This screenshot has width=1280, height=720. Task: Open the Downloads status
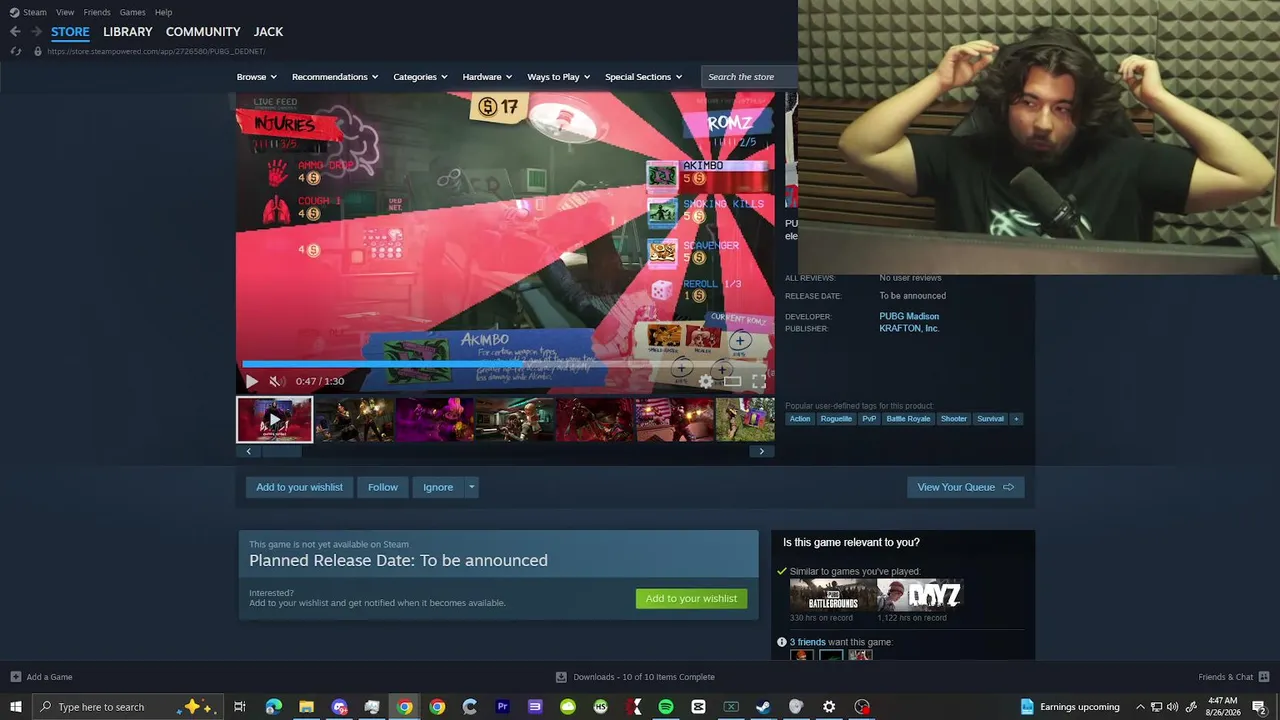[636, 677]
